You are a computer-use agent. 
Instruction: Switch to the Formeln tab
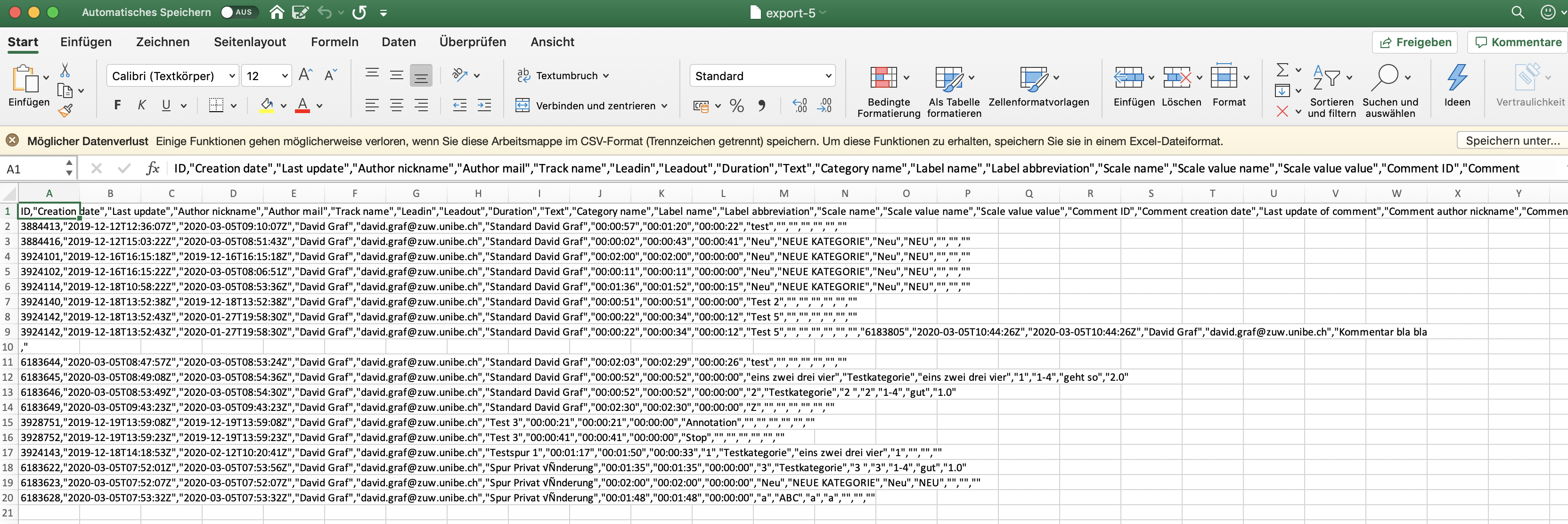334,42
